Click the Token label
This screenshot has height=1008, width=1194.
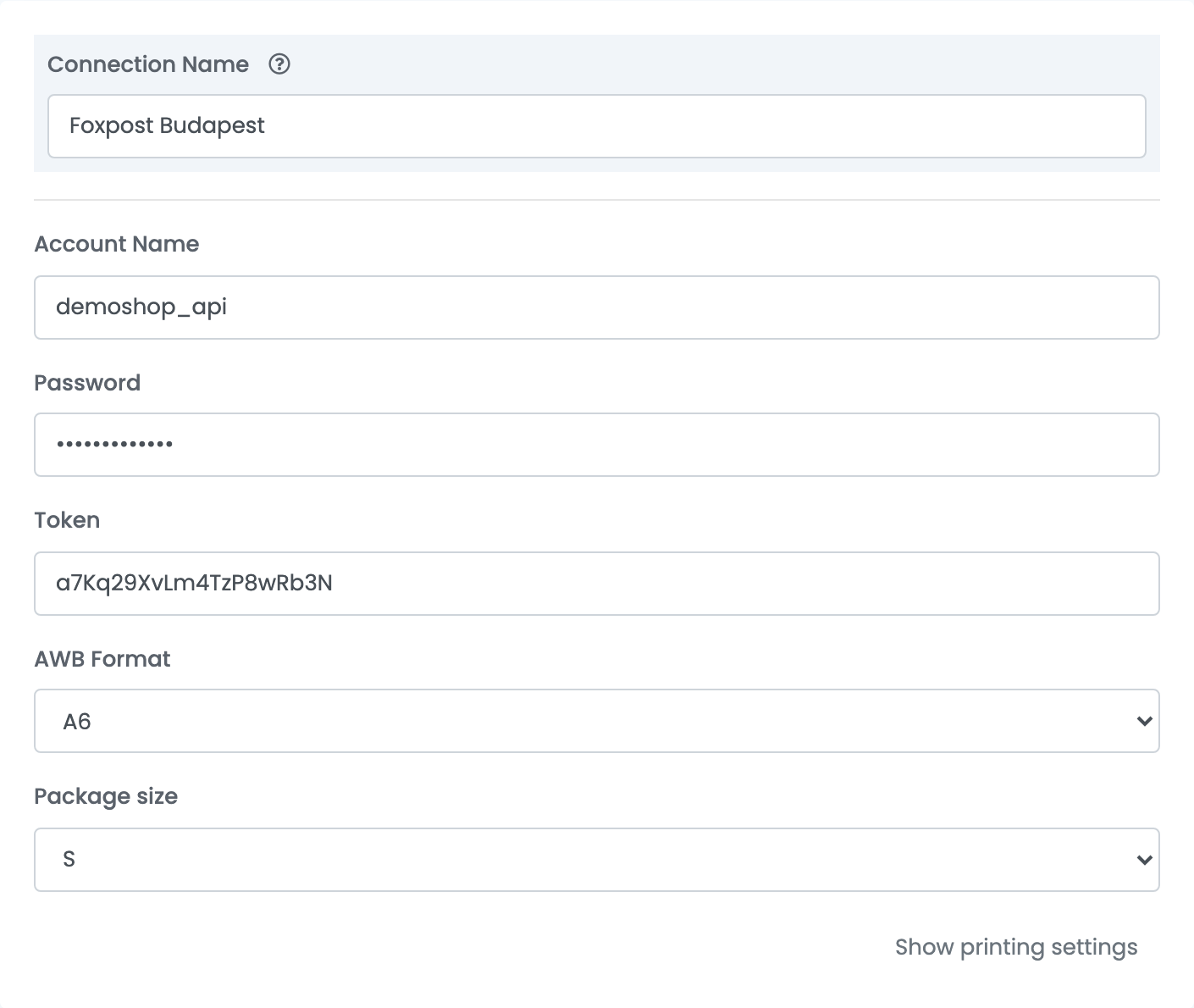pyautogui.click(x=67, y=520)
